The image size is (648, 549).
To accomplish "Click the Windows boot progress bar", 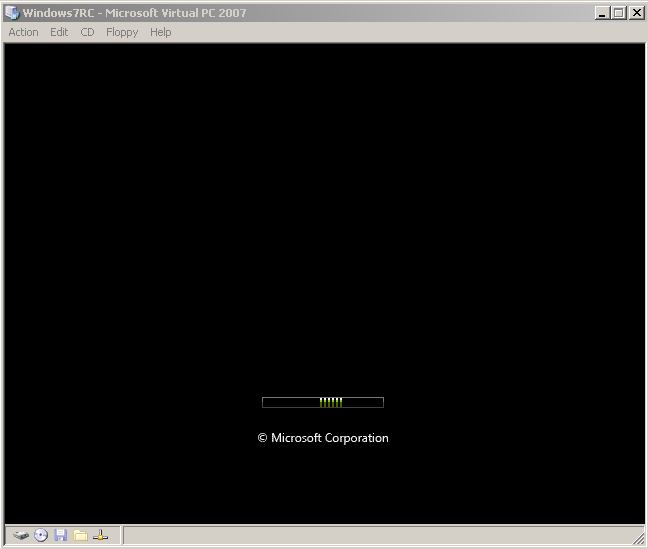I will (x=323, y=402).
